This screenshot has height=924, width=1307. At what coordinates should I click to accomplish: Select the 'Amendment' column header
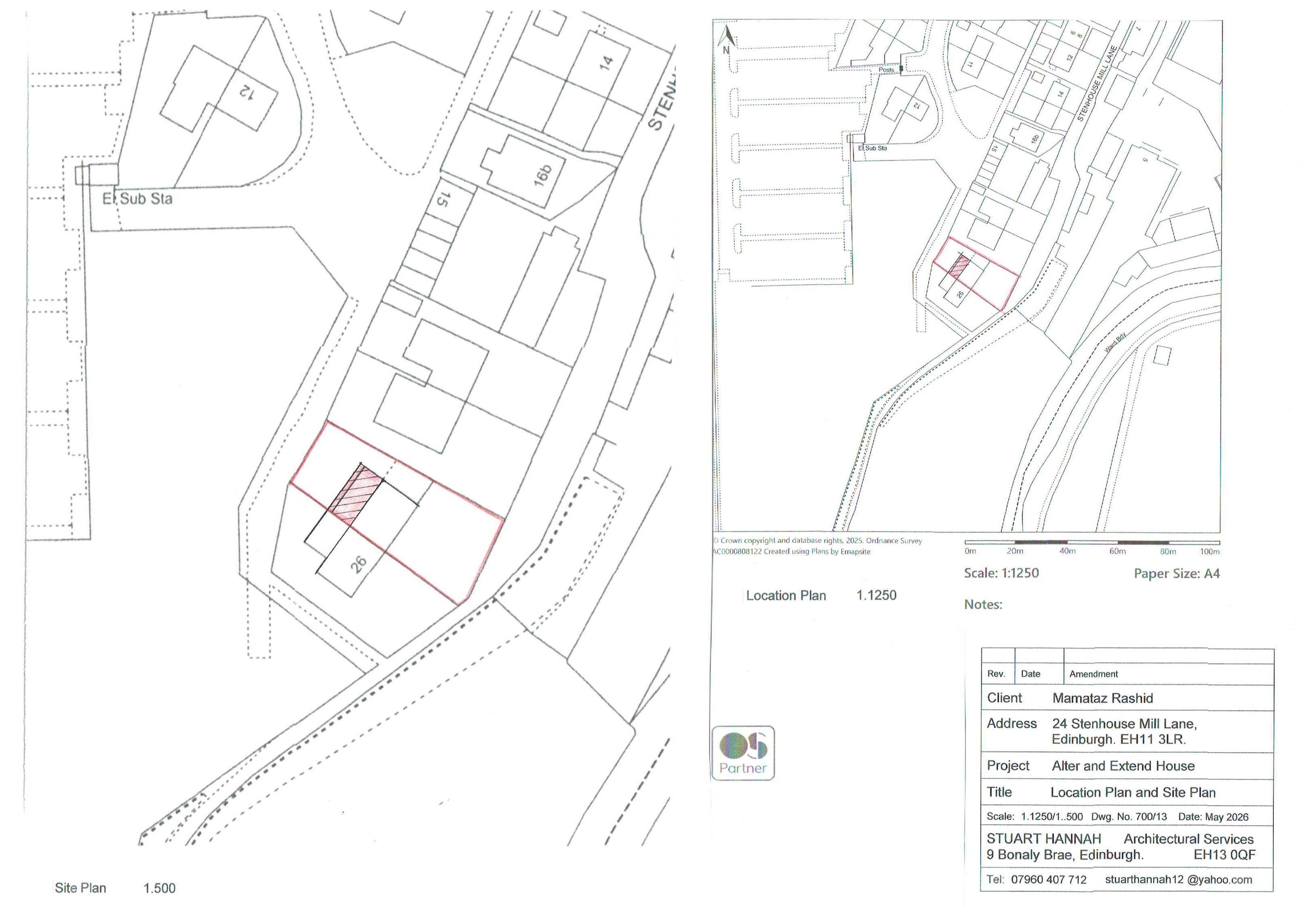[x=1094, y=674]
